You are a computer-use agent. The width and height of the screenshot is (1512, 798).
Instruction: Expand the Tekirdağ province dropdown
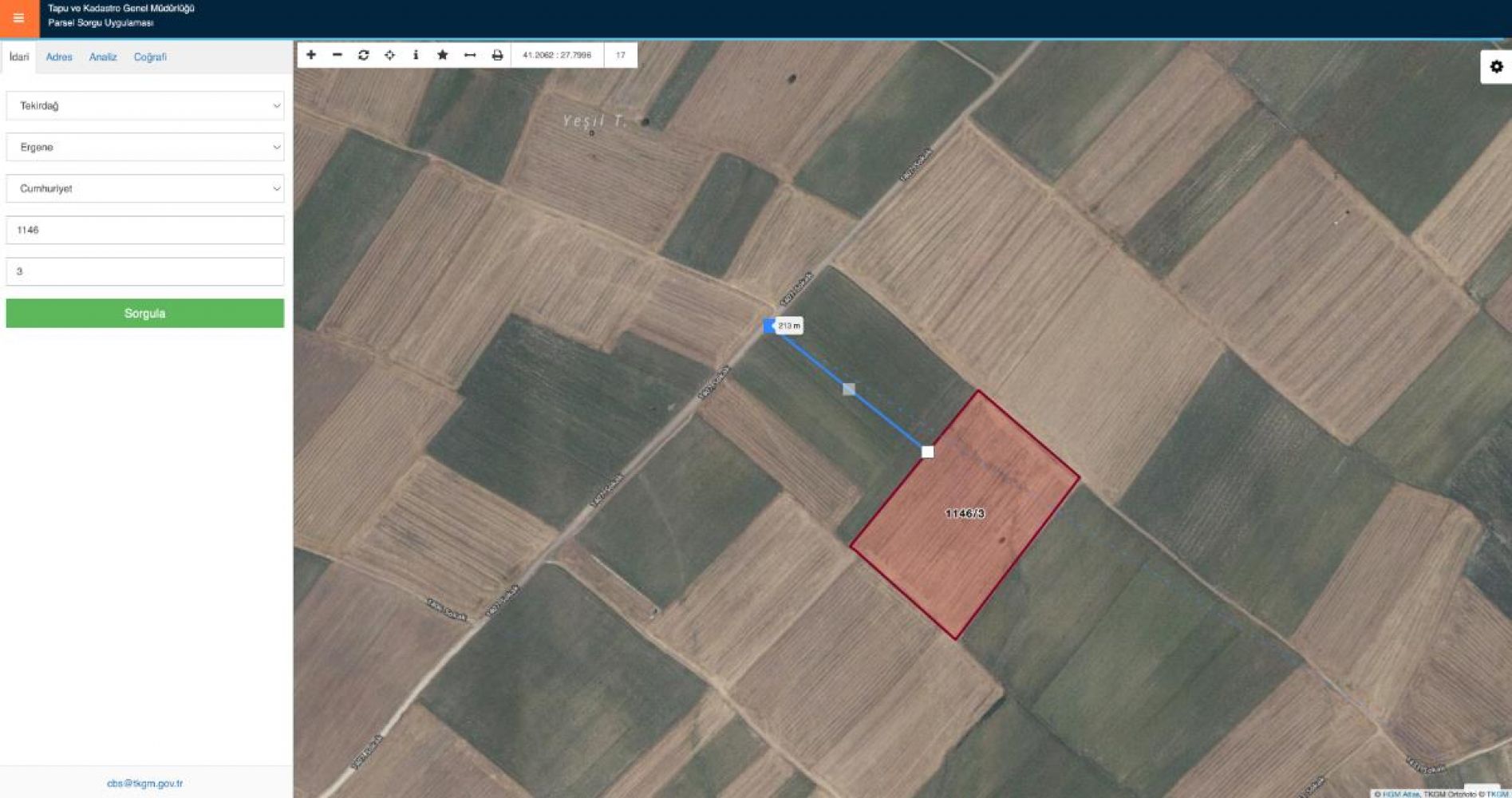coord(145,105)
